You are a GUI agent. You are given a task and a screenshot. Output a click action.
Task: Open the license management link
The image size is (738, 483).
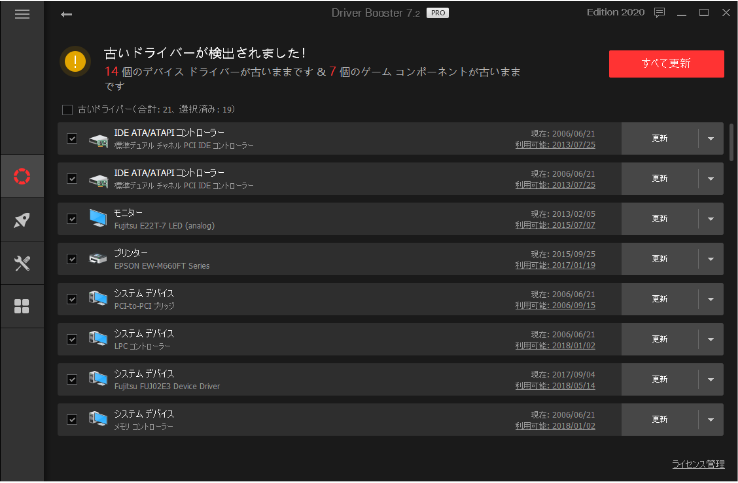pos(698,464)
